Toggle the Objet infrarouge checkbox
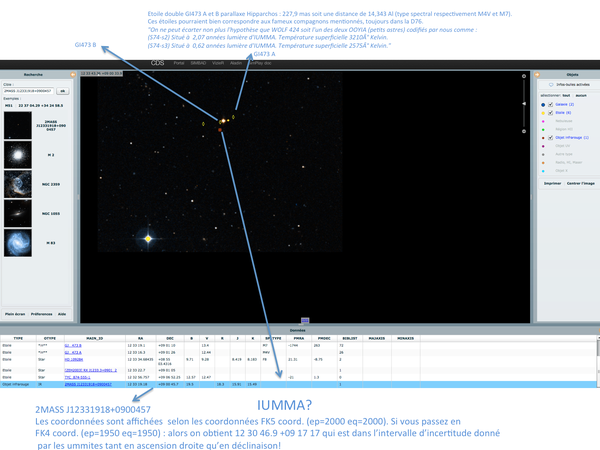This screenshot has width=600, height=450. click(x=550, y=138)
